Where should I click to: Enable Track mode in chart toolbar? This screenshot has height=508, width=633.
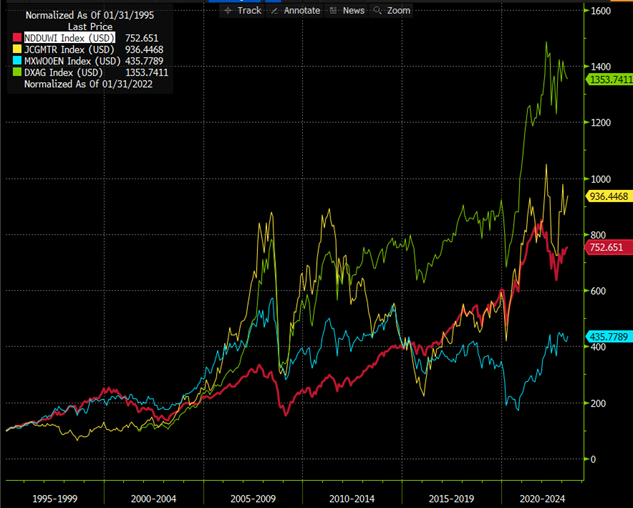250,10
